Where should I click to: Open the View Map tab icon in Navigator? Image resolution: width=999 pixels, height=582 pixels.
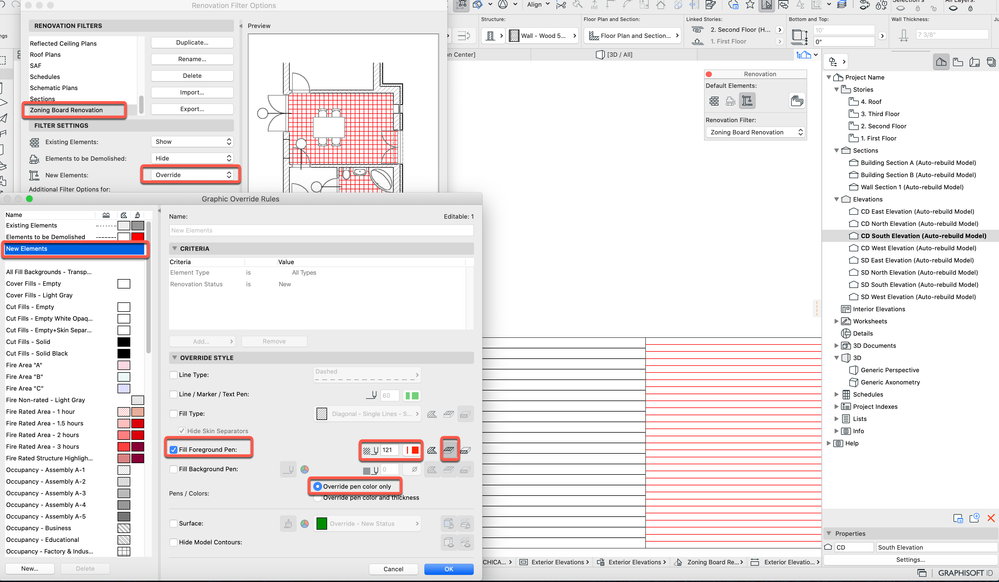(958, 62)
